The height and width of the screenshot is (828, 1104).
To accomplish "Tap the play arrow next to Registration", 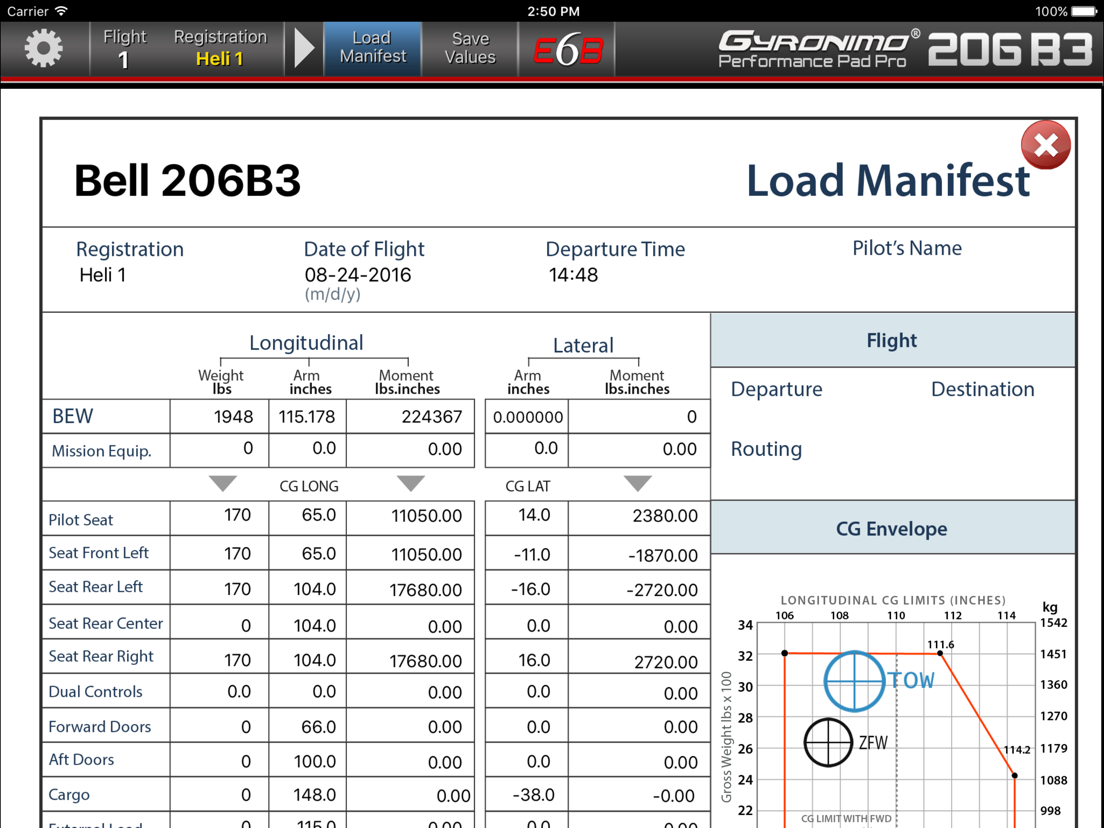I will [304, 48].
